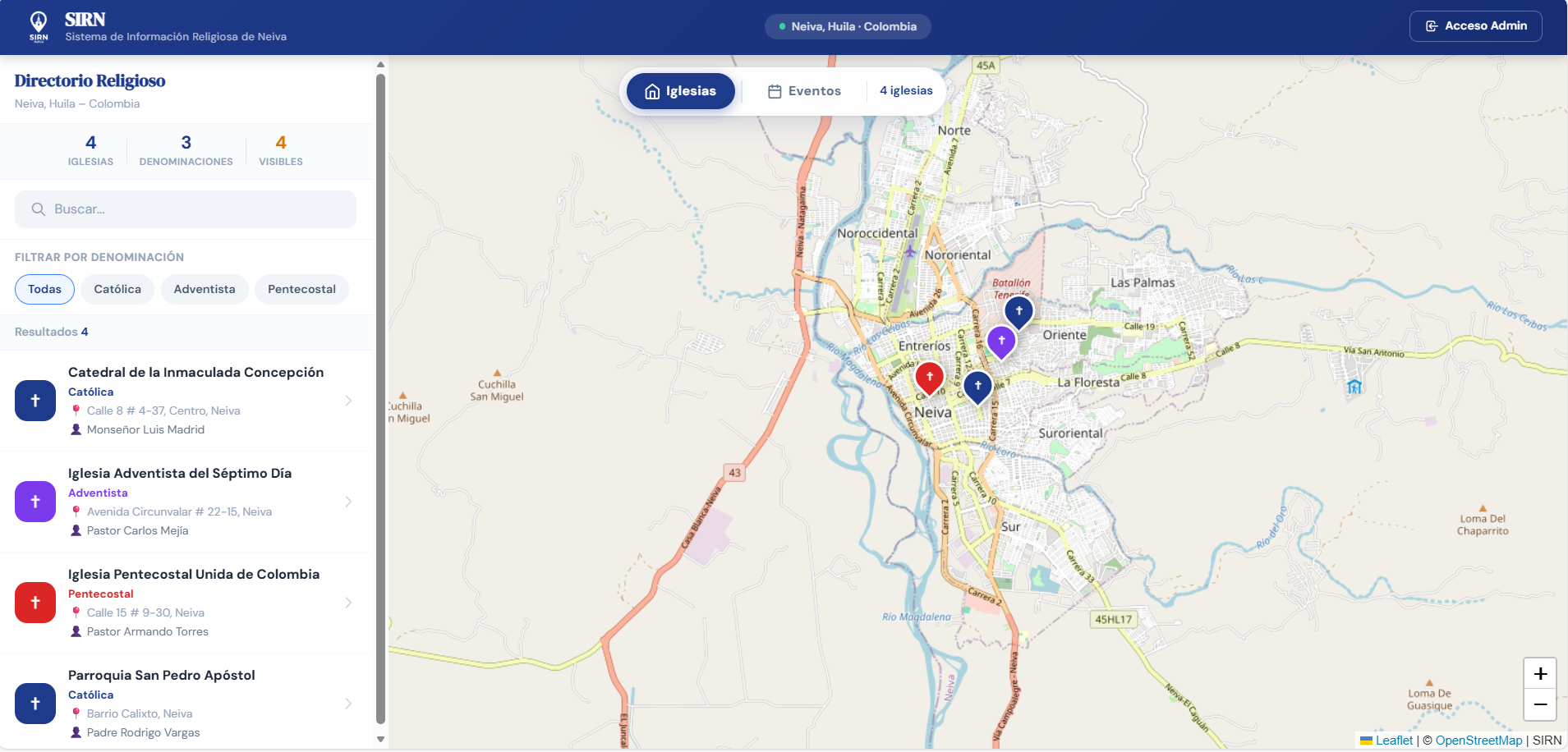Click the SIRN logo icon in header

tap(39, 26)
